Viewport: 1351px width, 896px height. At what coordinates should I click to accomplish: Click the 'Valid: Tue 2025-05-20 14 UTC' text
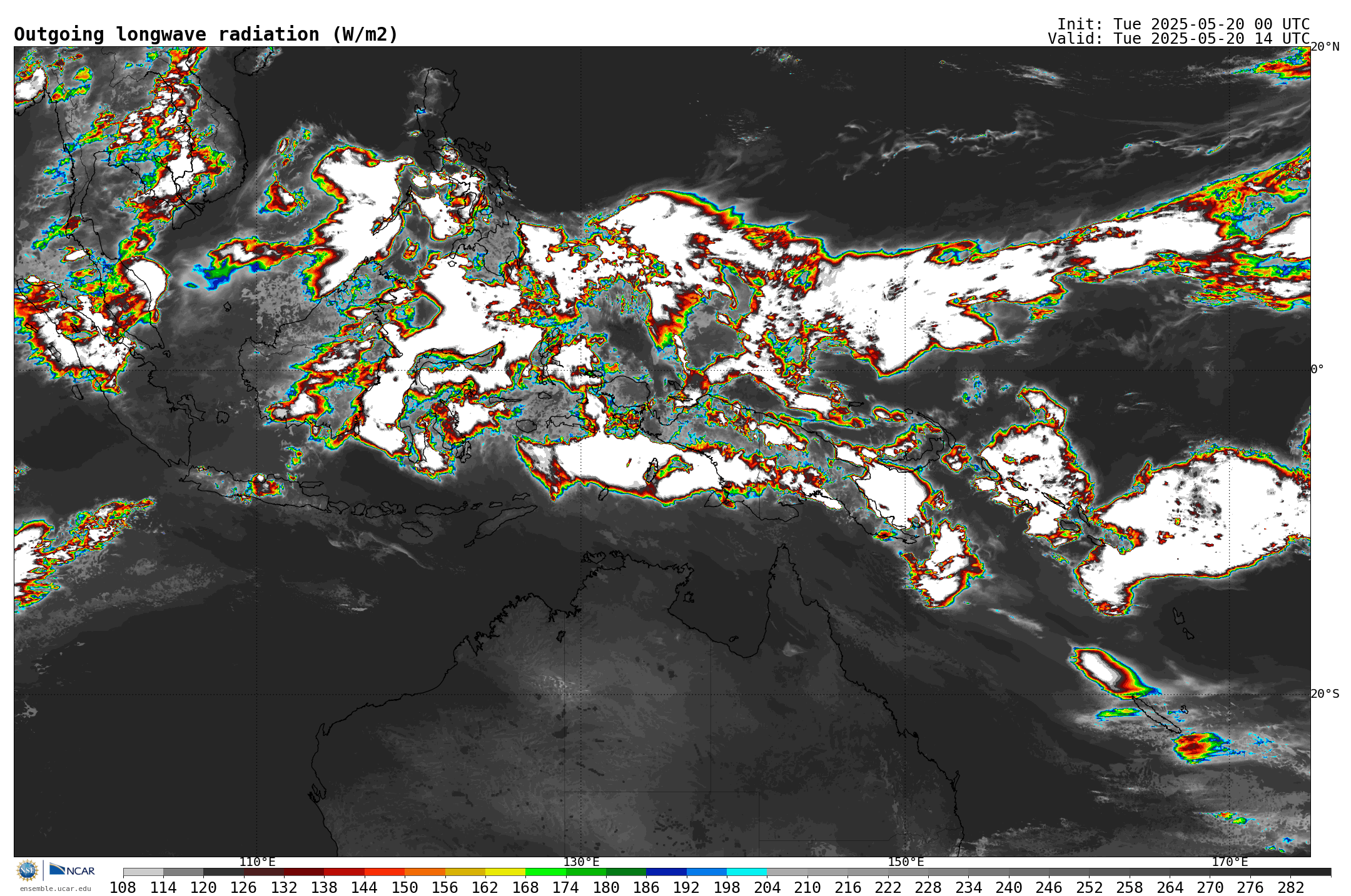(1178, 39)
